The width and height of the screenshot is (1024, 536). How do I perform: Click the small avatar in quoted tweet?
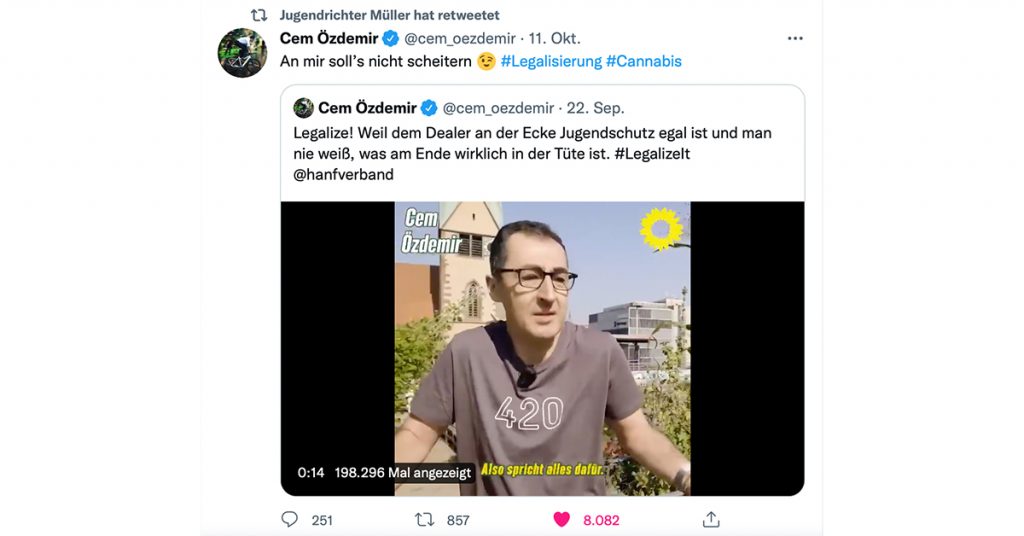304,108
